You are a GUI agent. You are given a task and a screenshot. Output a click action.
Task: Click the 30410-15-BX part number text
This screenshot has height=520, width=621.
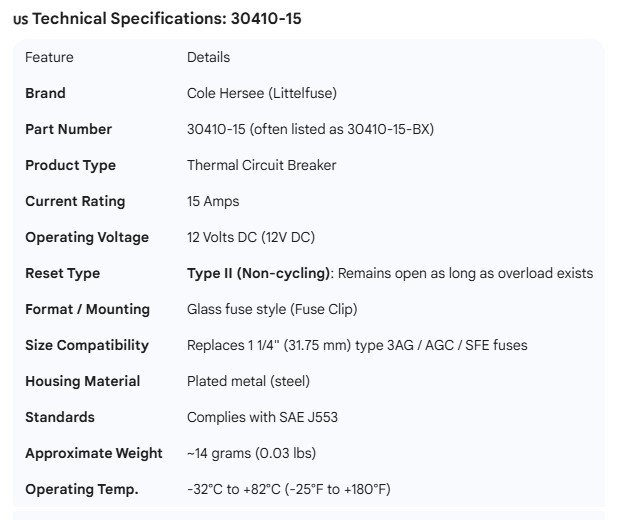click(396, 129)
